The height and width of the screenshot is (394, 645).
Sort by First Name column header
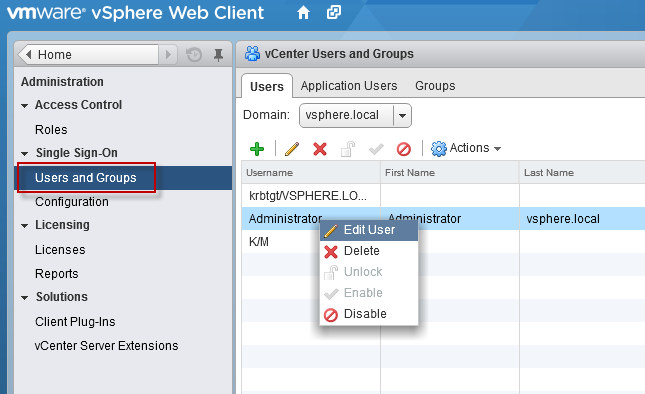pyautogui.click(x=450, y=173)
